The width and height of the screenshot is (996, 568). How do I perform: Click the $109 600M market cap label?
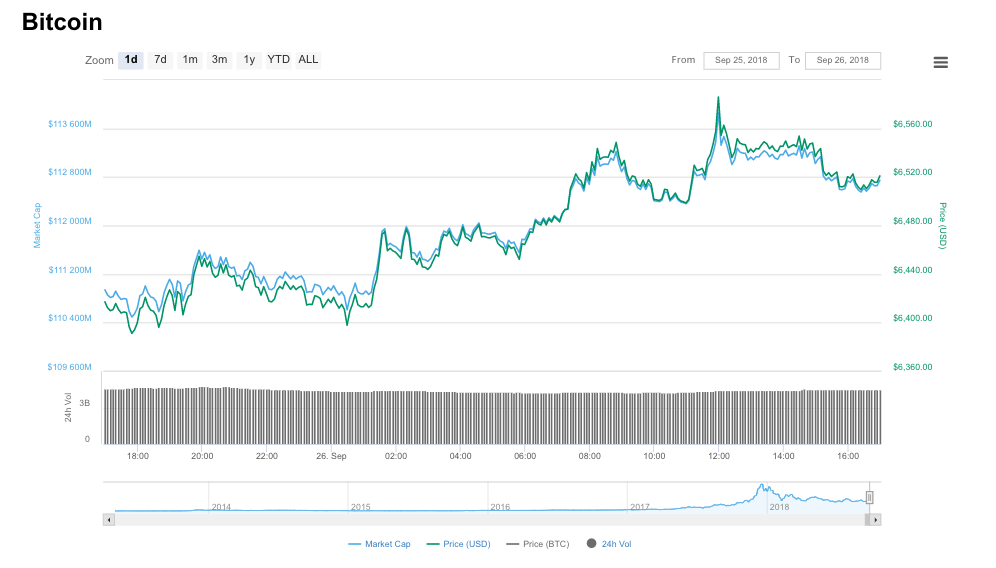coord(69,367)
